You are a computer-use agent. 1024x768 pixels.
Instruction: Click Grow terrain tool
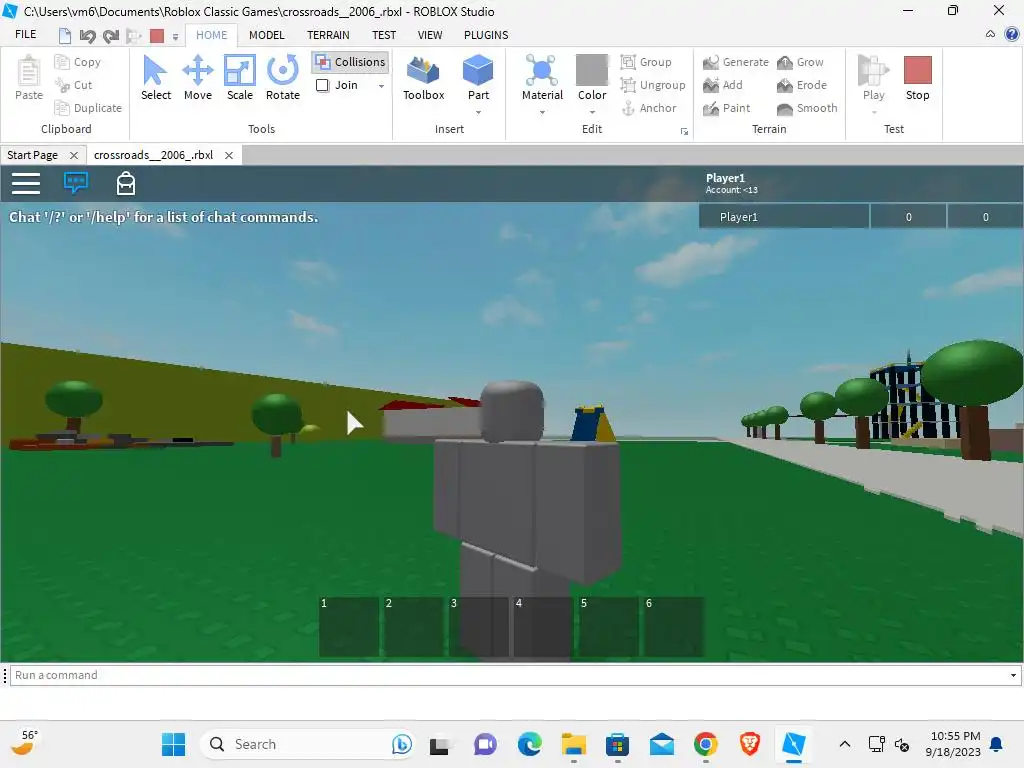pyautogui.click(x=801, y=62)
